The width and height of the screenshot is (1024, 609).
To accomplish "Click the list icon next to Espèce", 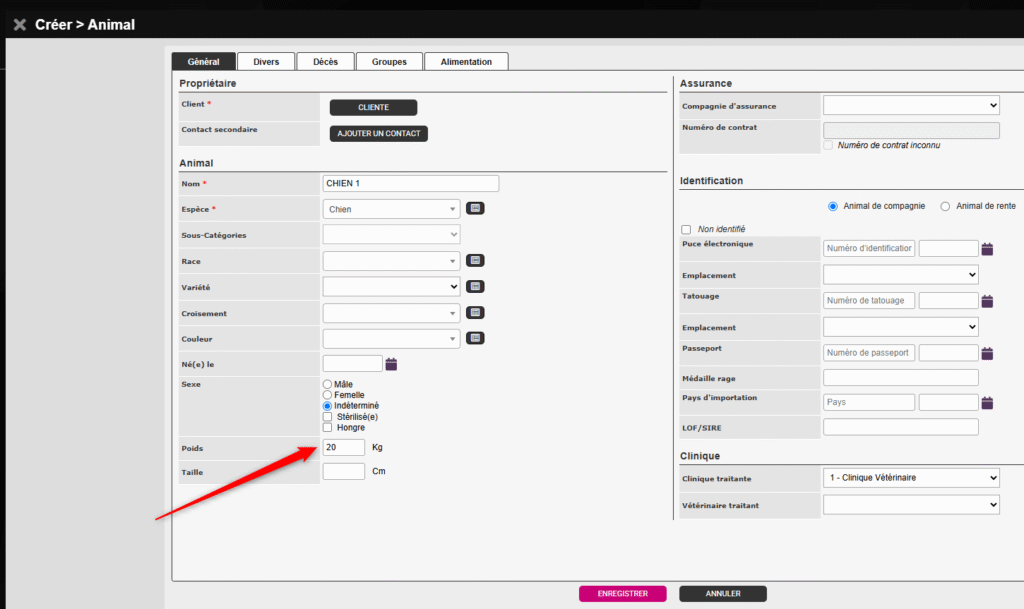I will coord(475,209).
